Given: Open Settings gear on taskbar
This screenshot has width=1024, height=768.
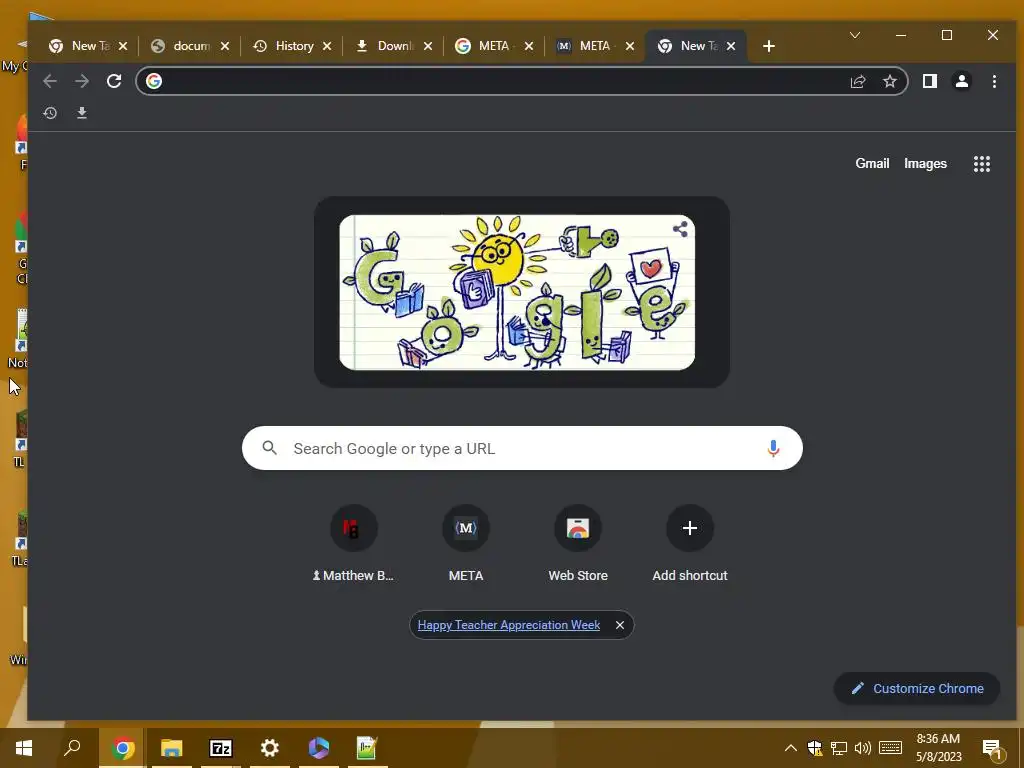Looking at the screenshot, I should (269, 748).
